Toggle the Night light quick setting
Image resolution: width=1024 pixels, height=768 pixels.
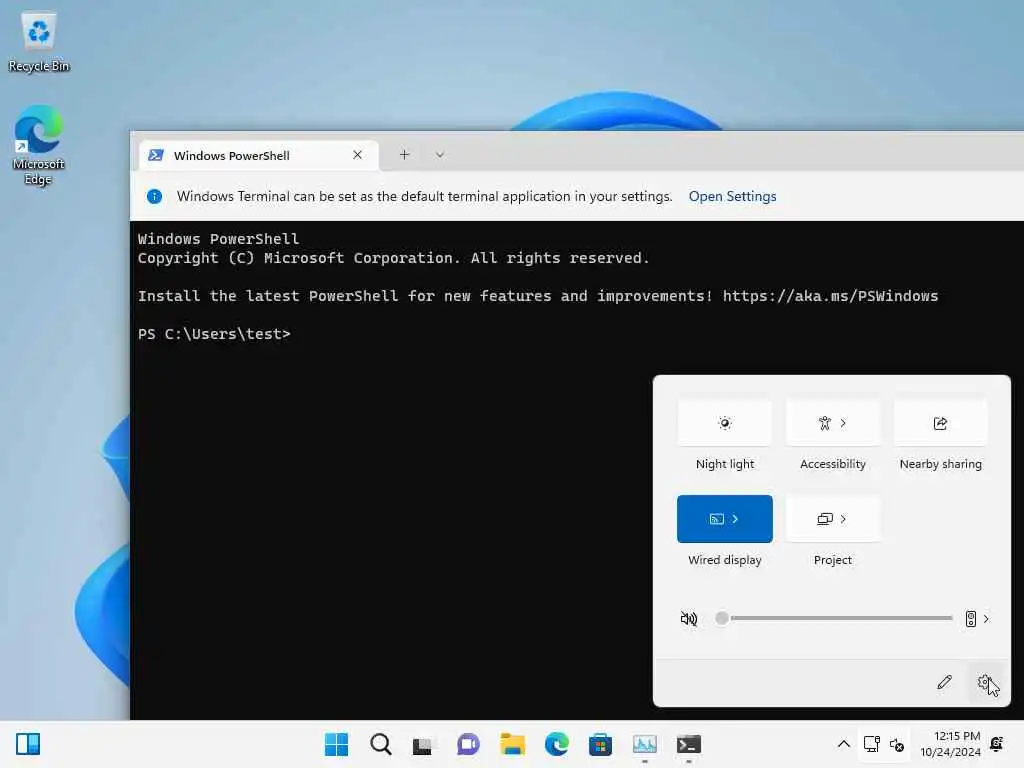click(724, 423)
